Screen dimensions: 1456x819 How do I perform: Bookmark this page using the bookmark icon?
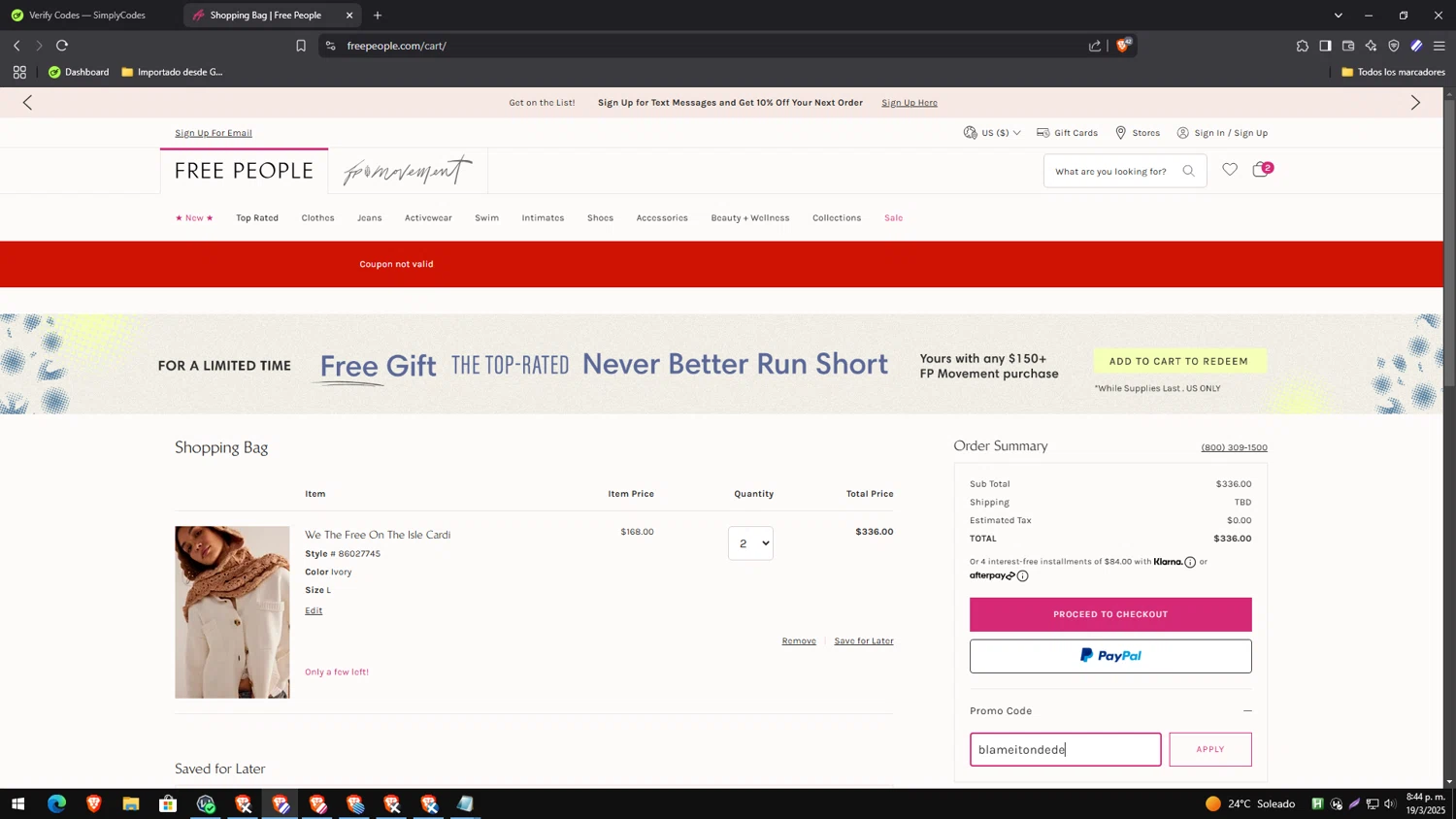click(301, 46)
